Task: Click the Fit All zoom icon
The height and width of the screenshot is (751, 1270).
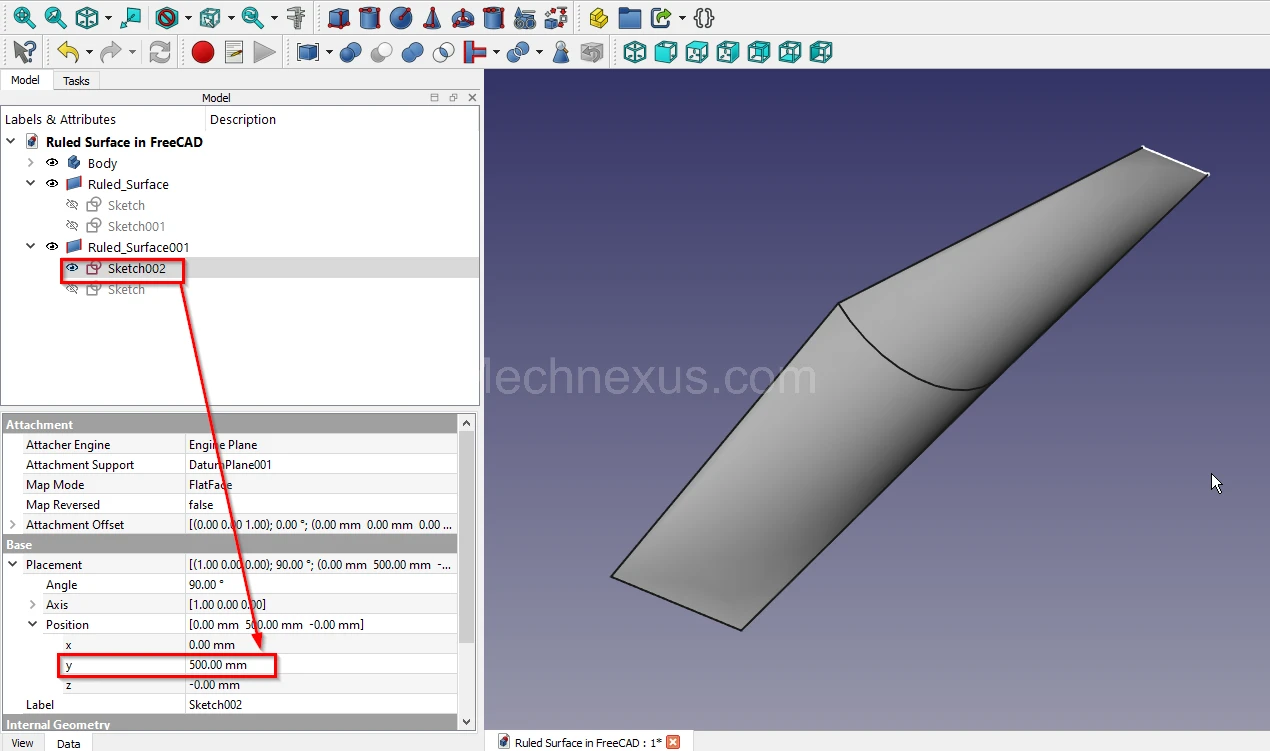Action: point(23,18)
